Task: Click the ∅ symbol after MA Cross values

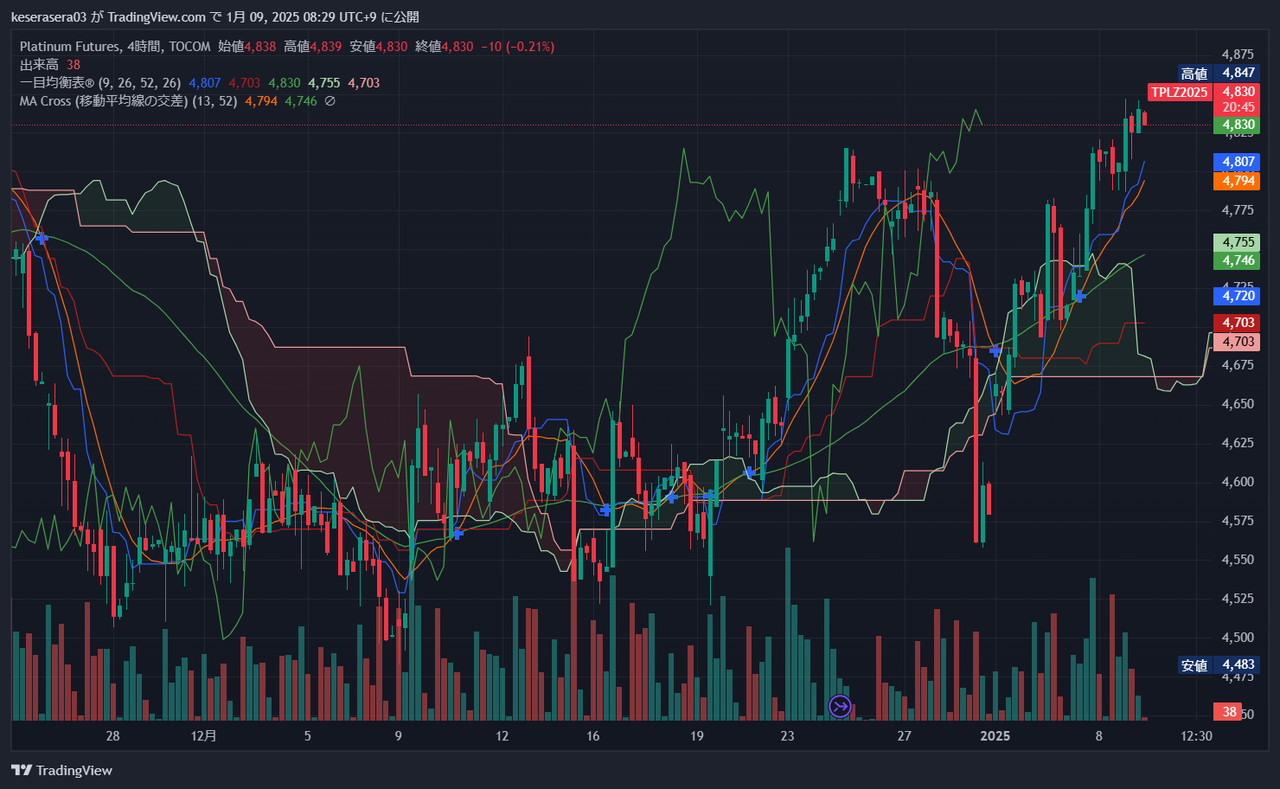Action: pyautogui.click(x=330, y=101)
